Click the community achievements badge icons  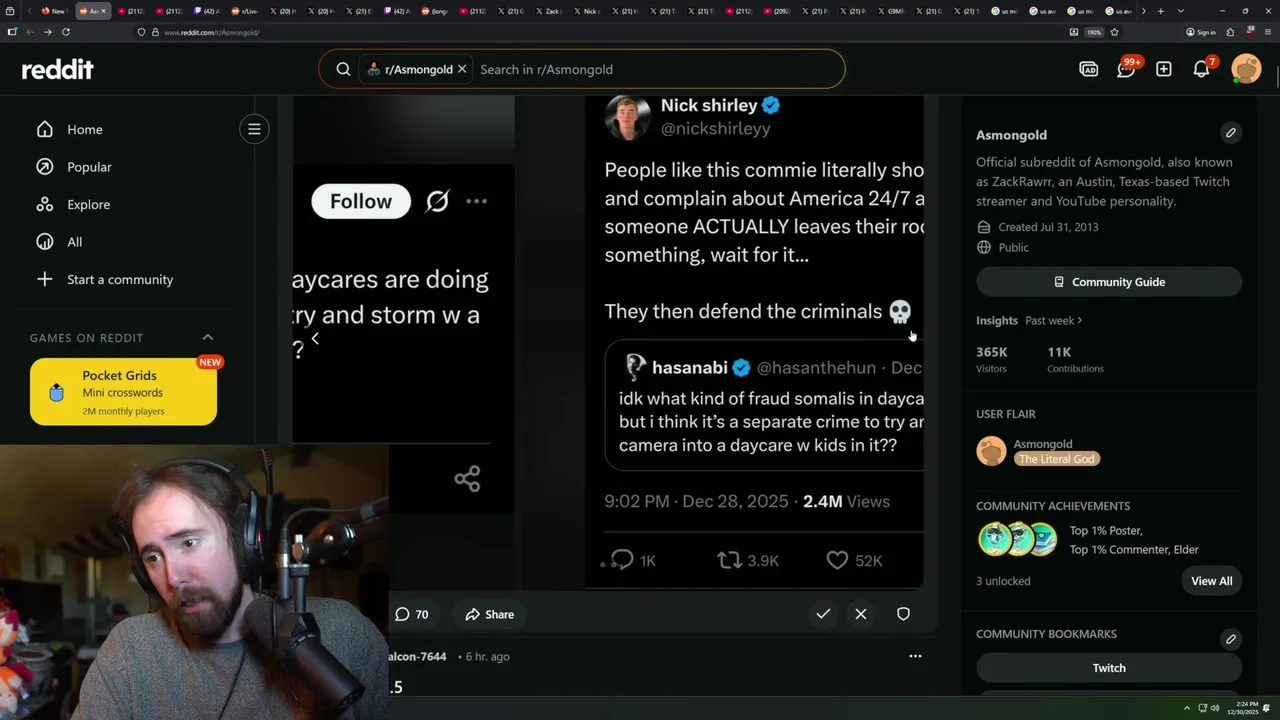click(1017, 539)
